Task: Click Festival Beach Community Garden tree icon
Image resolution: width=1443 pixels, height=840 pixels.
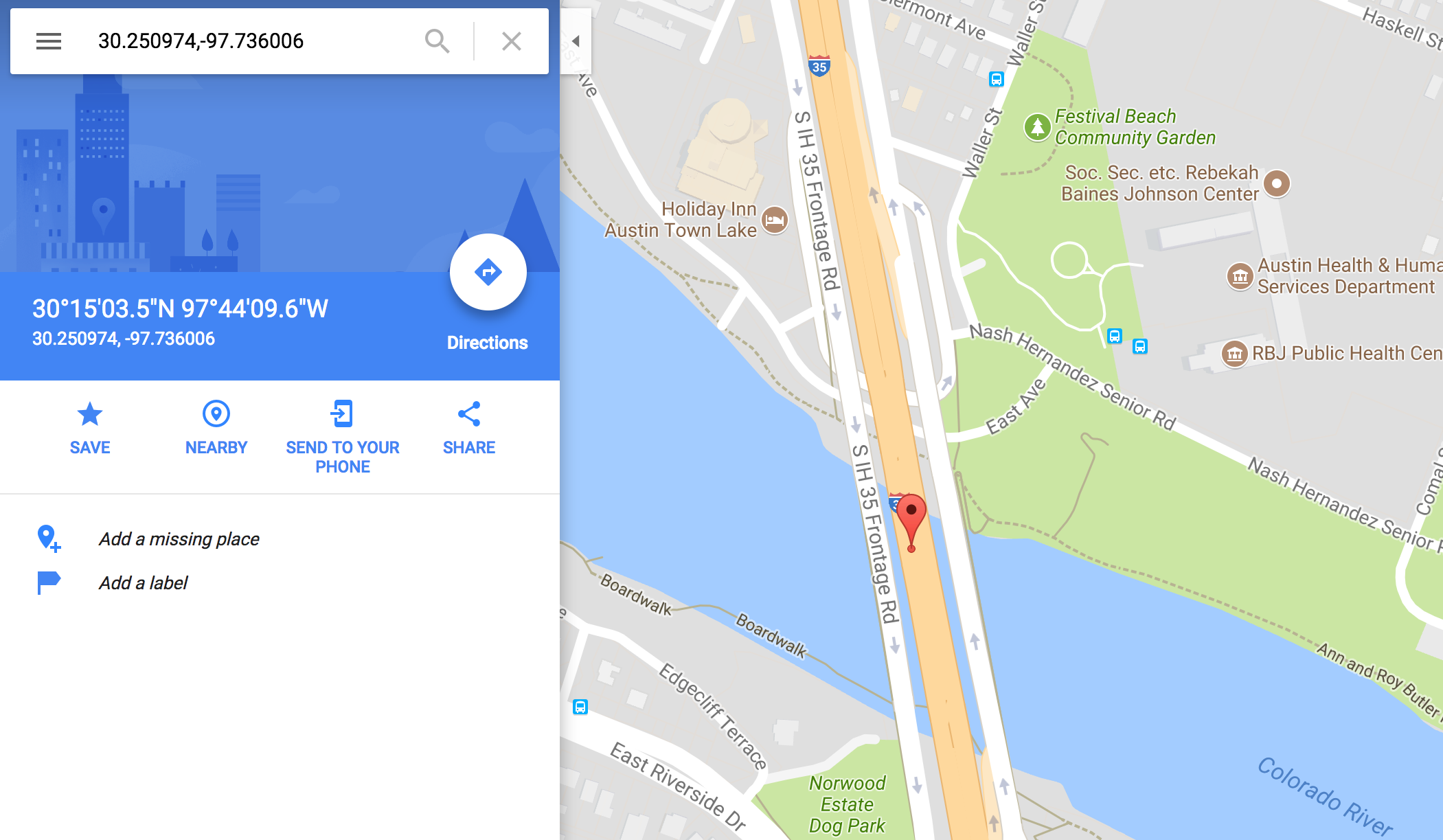Action: (1038, 127)
